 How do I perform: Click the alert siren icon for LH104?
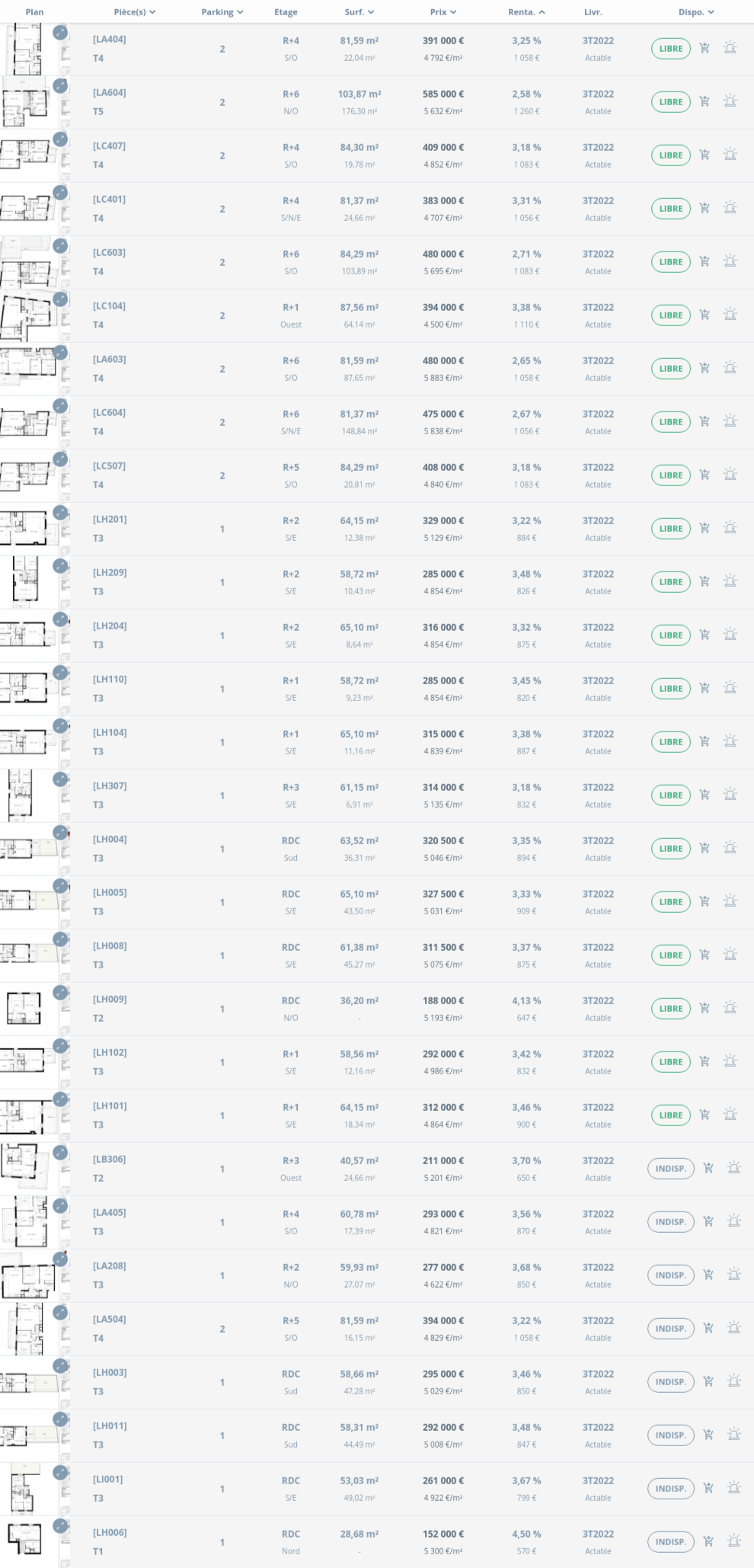point(730,741)
